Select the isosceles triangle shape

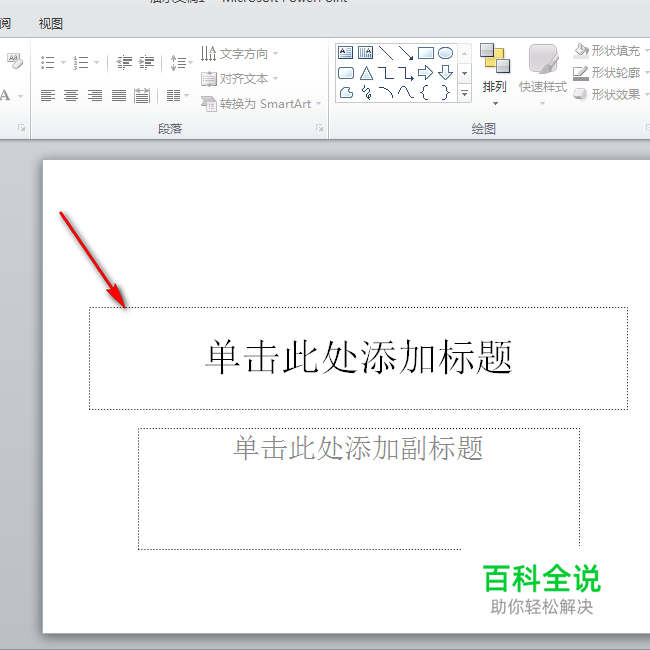(366, 73)
